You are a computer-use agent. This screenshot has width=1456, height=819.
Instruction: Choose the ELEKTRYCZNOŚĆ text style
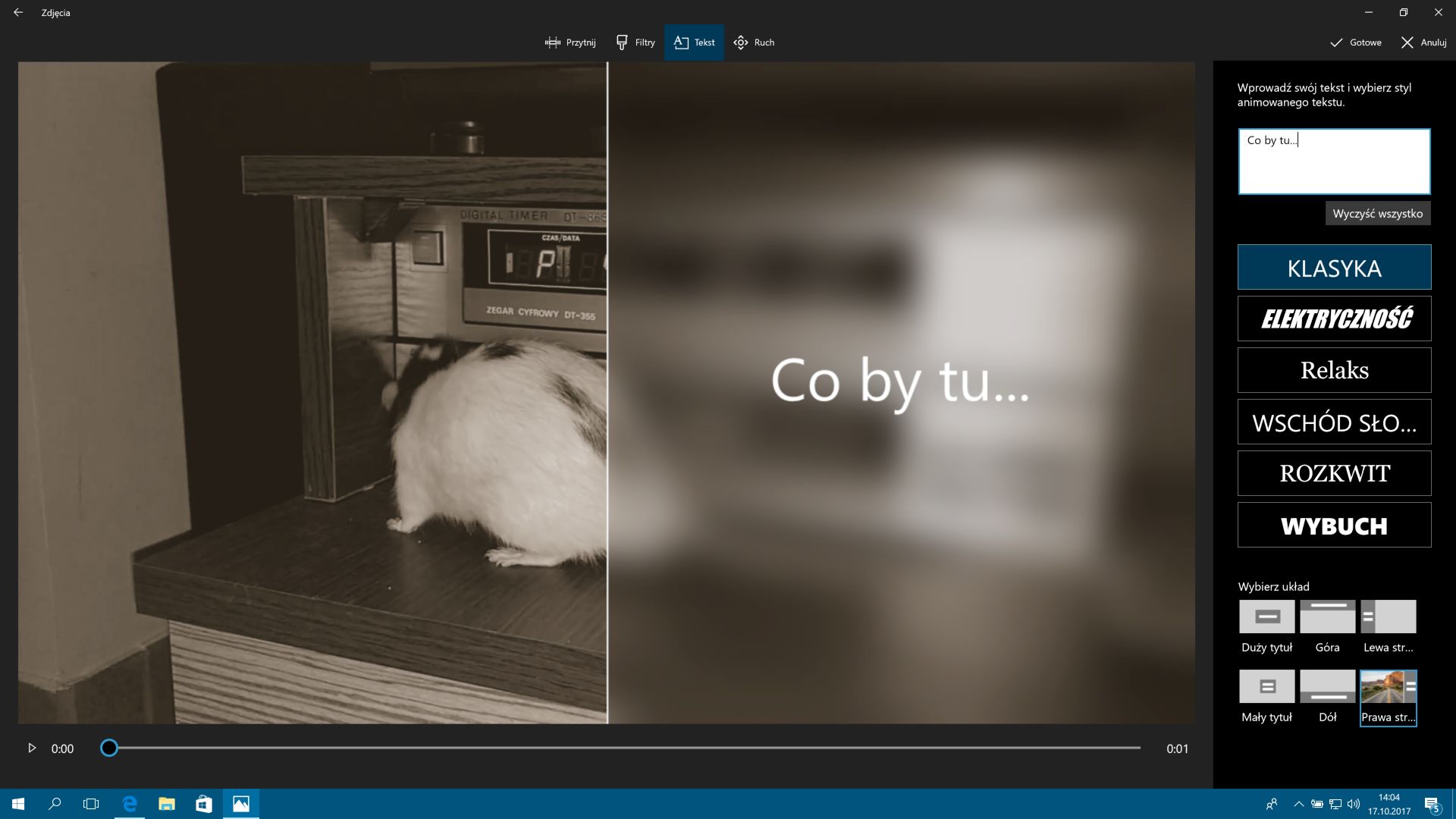coord(1334,318)
